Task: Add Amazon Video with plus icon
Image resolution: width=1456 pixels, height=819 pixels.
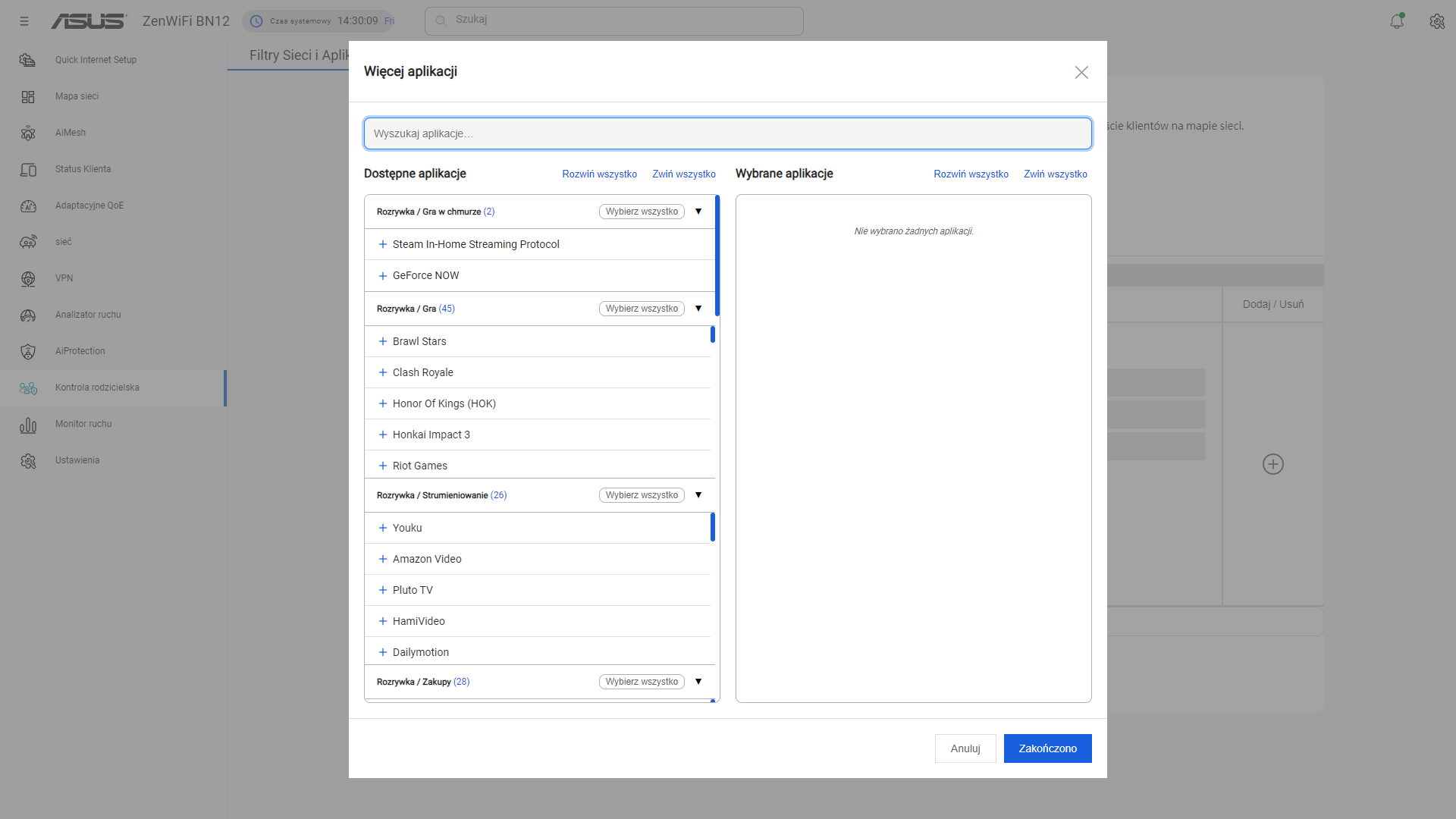Action: click(383, 559)
